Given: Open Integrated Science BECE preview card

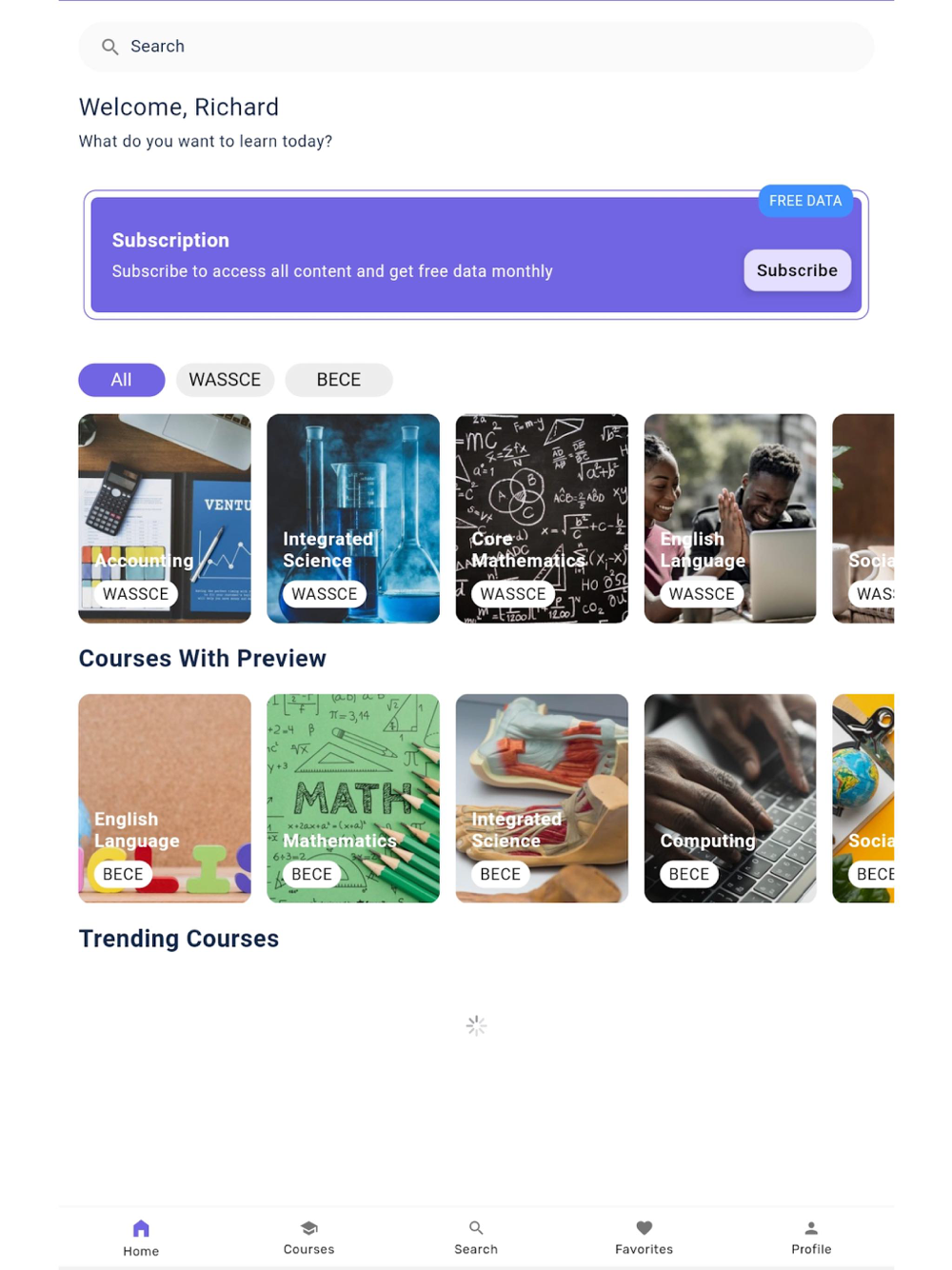Looking at the screenshot, I should (542, 799).
